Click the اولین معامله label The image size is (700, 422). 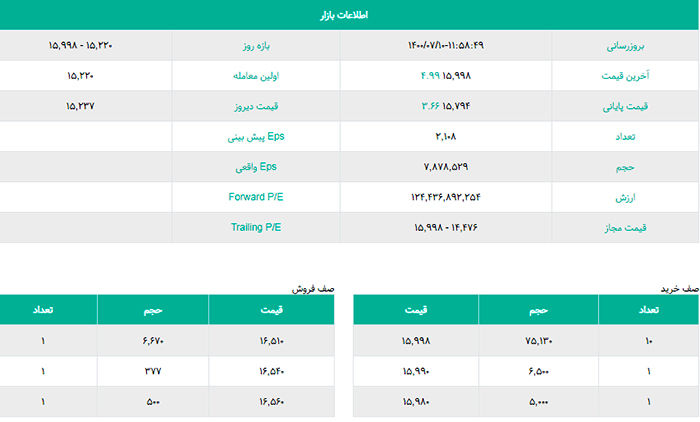pos(256,76)
